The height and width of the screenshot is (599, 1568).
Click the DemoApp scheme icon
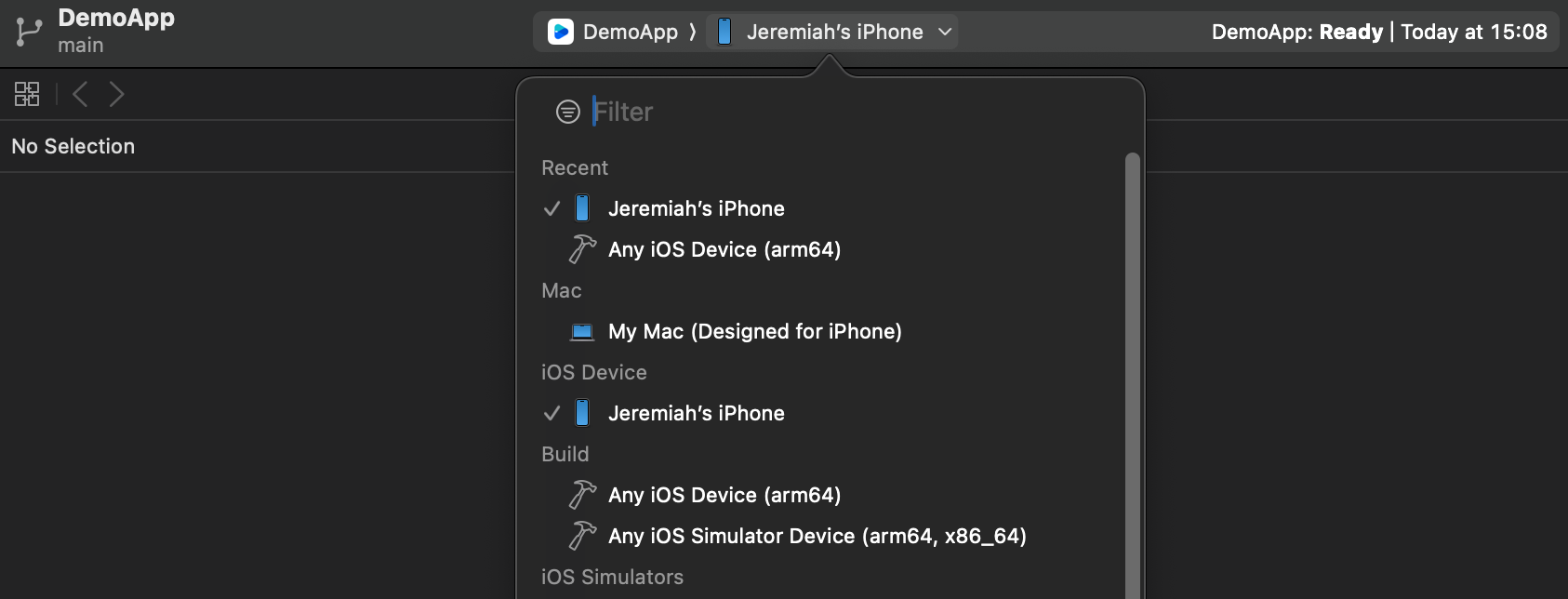point(561,32)
